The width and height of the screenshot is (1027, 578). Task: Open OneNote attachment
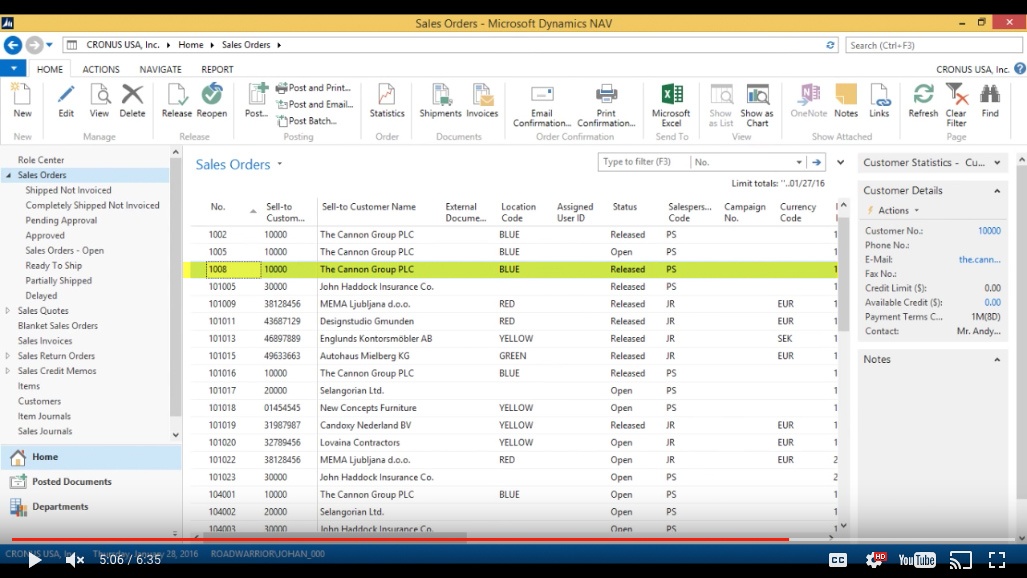[x=809, y=100]
